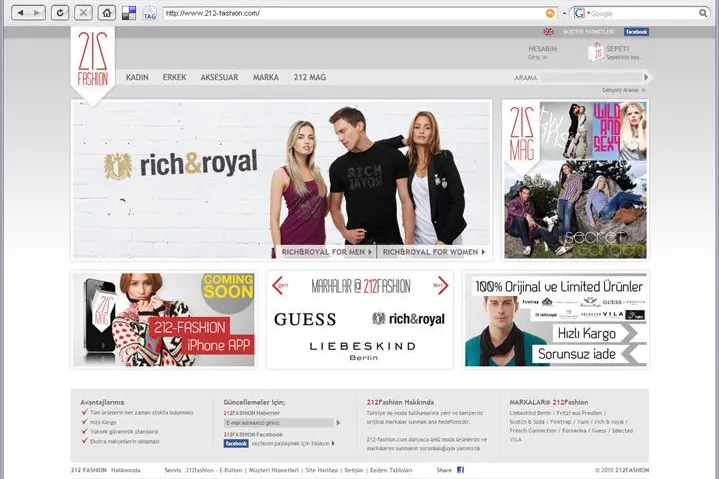Screen dimensions: 719x479
Task: Open RICH&ROYAL FOR WOMEN link
Action: point(434,252)
